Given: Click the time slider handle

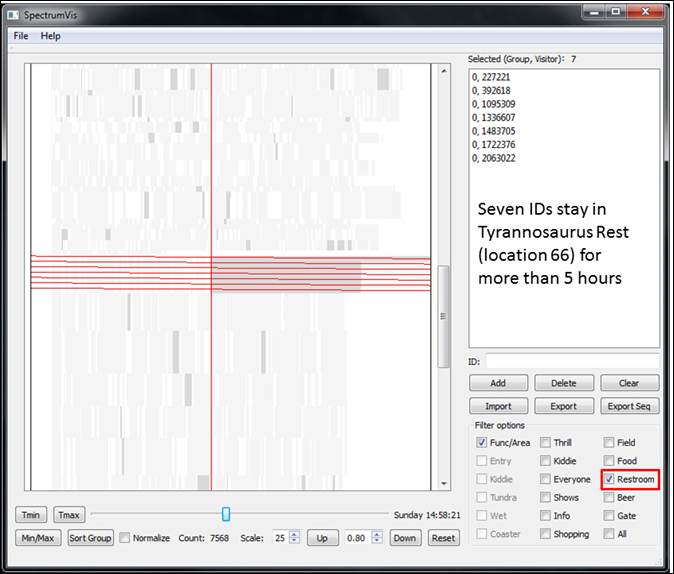Looking at the screenshot, I should [x=226, y=514].
